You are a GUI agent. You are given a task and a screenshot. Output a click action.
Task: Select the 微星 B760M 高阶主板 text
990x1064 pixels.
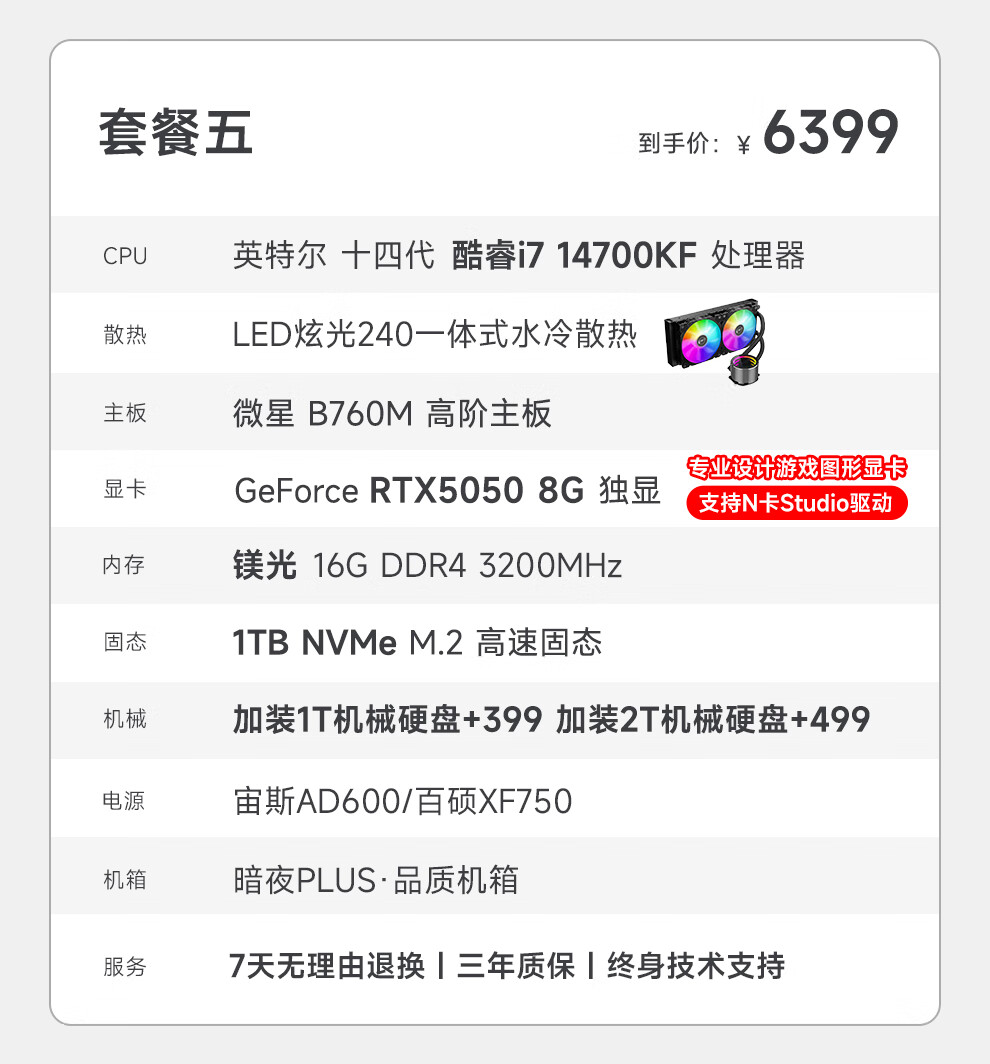[x=392, y=413]
